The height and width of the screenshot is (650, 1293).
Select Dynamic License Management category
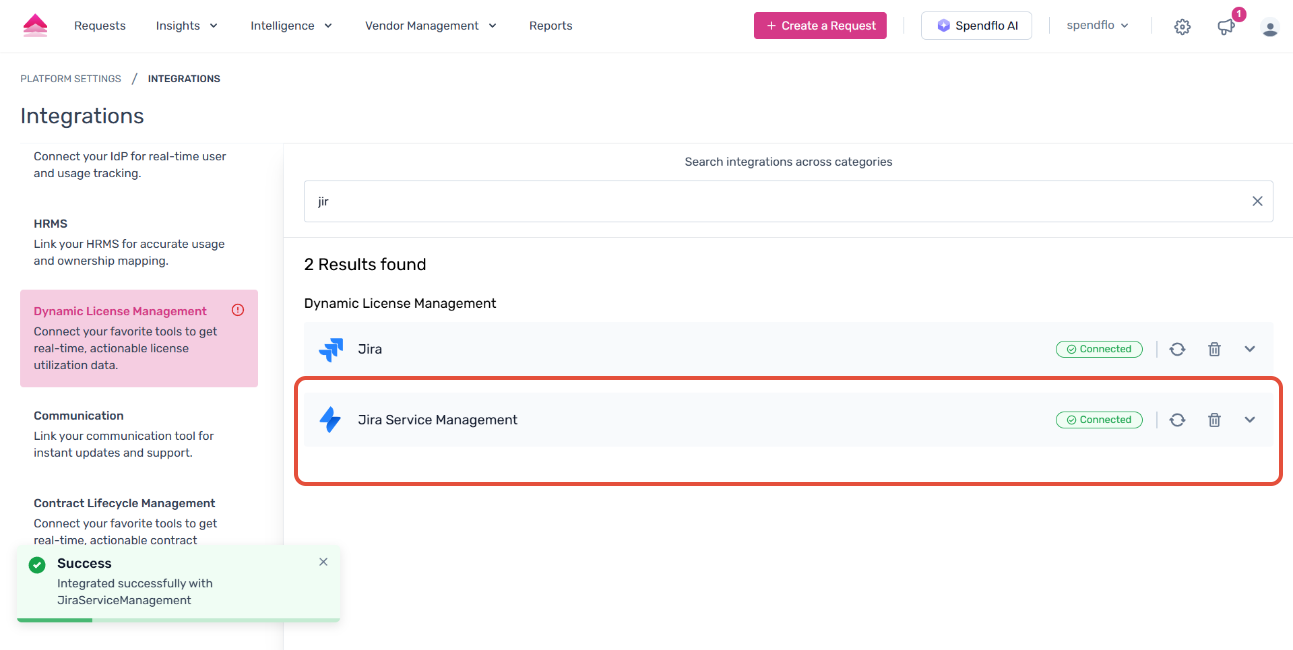pos(139,338)
